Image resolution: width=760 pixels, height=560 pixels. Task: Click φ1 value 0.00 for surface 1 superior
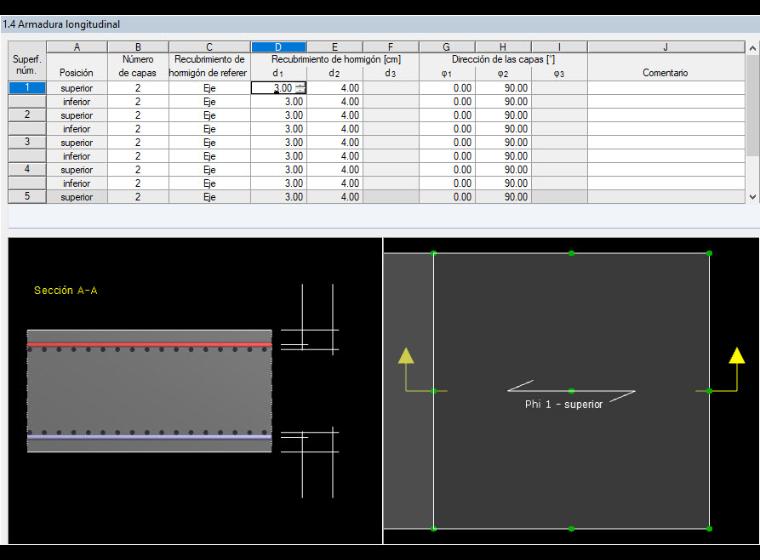click(447, 88)
